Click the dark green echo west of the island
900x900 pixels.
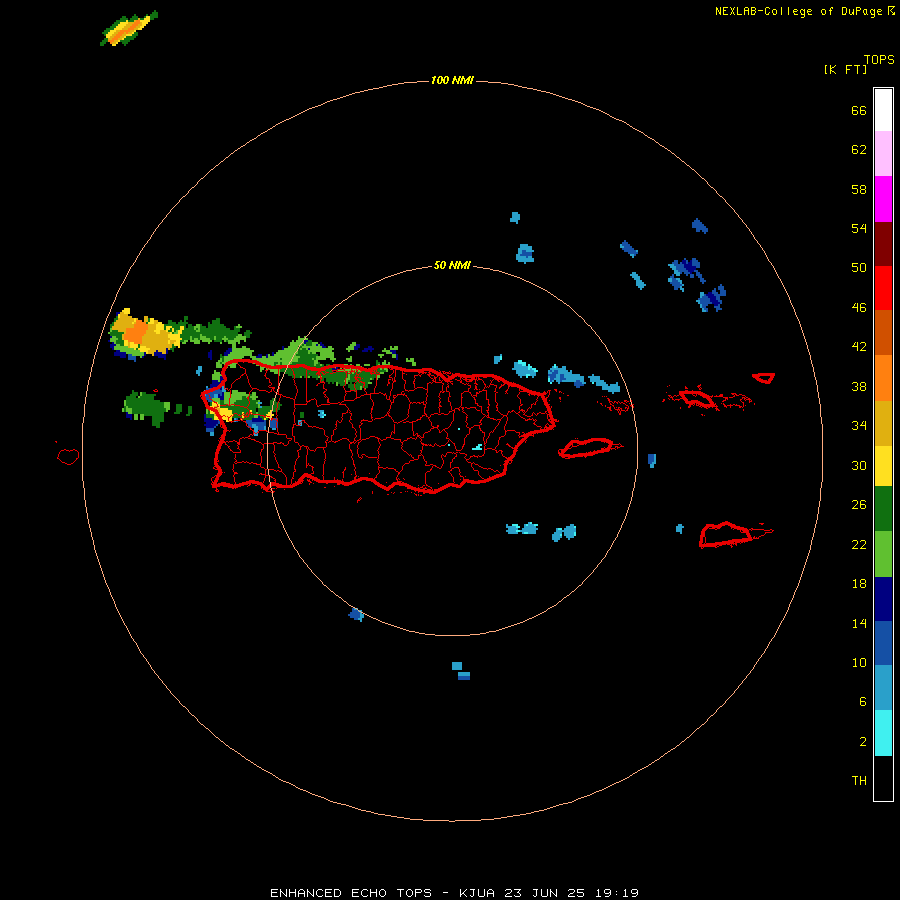(x=147, y=407)
